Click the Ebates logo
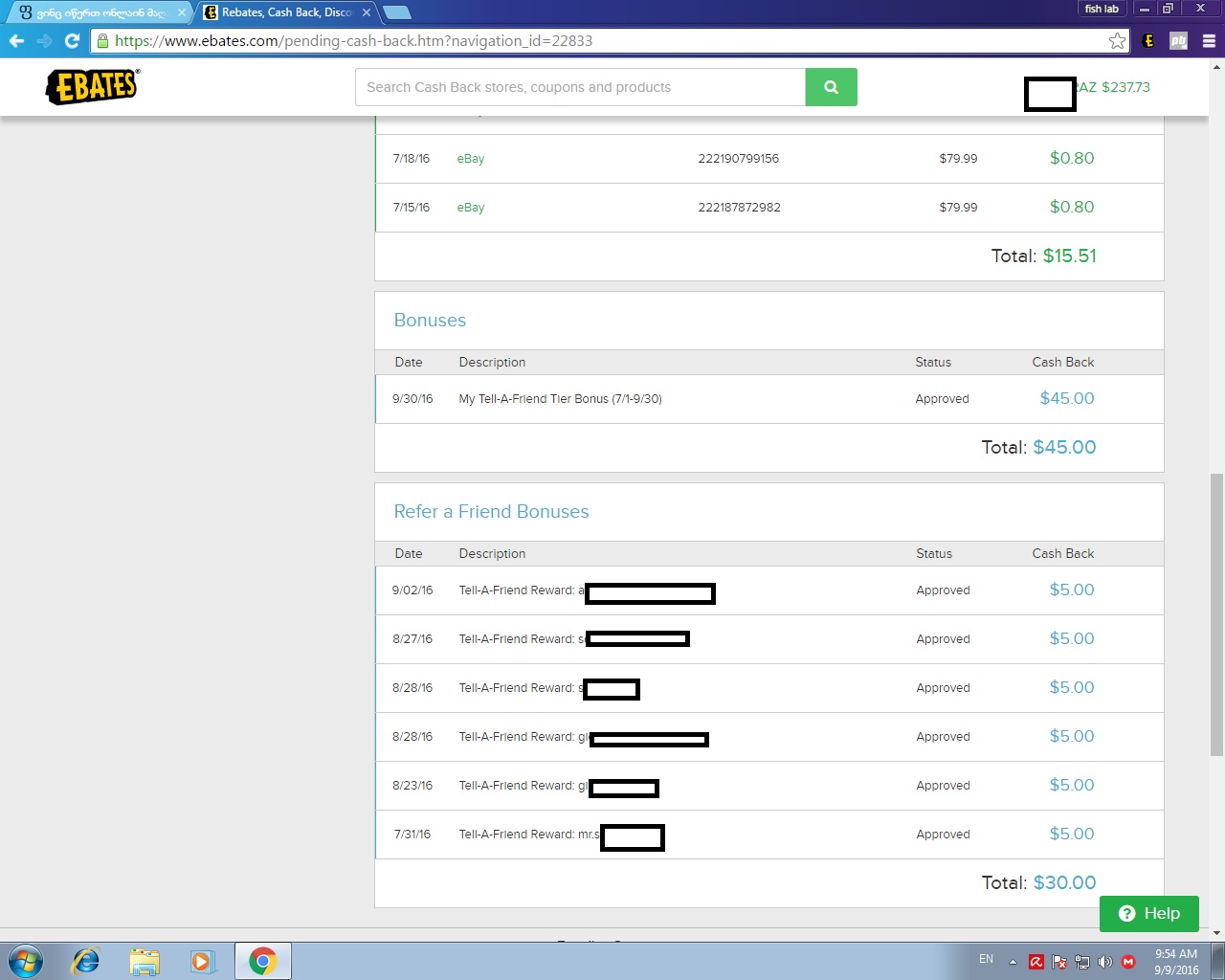This screenshot has height=980, width=1225. (x=91, y=86)
